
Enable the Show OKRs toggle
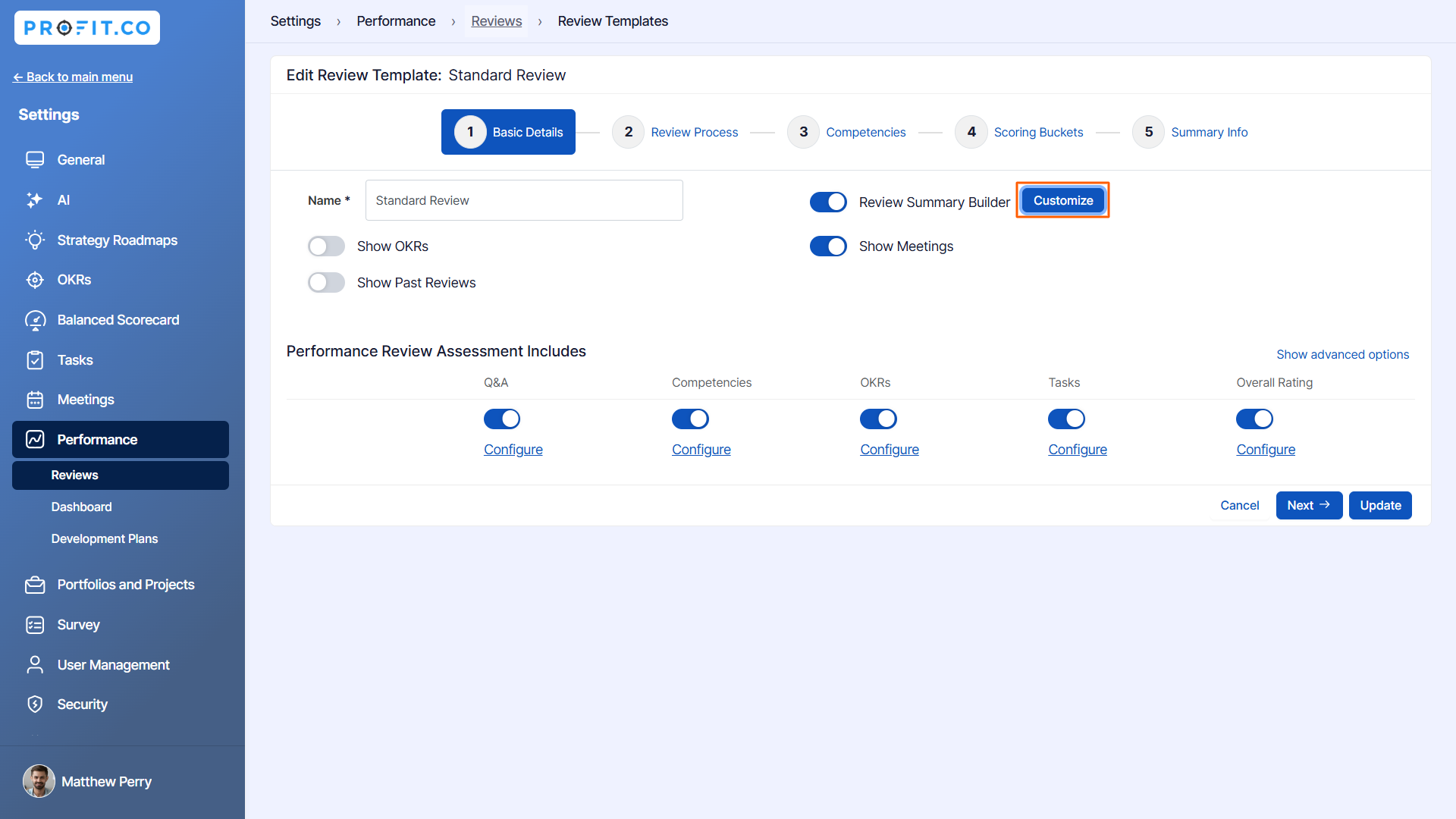326,246
